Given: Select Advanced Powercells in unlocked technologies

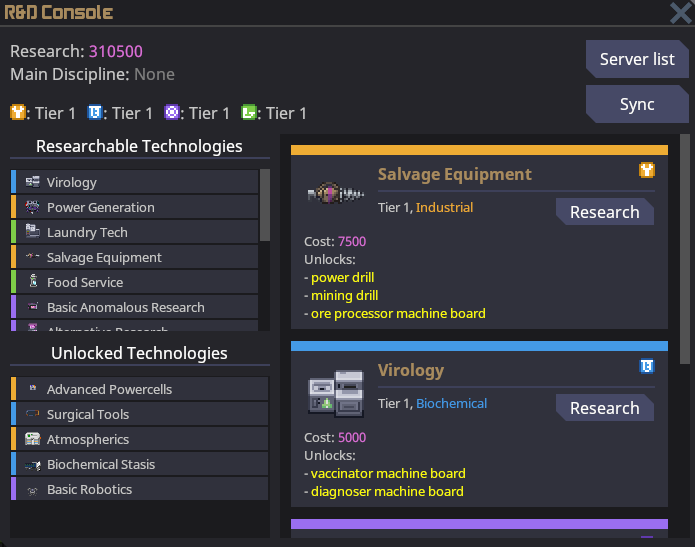Looking at the screenshot, I should click(140, 389).
